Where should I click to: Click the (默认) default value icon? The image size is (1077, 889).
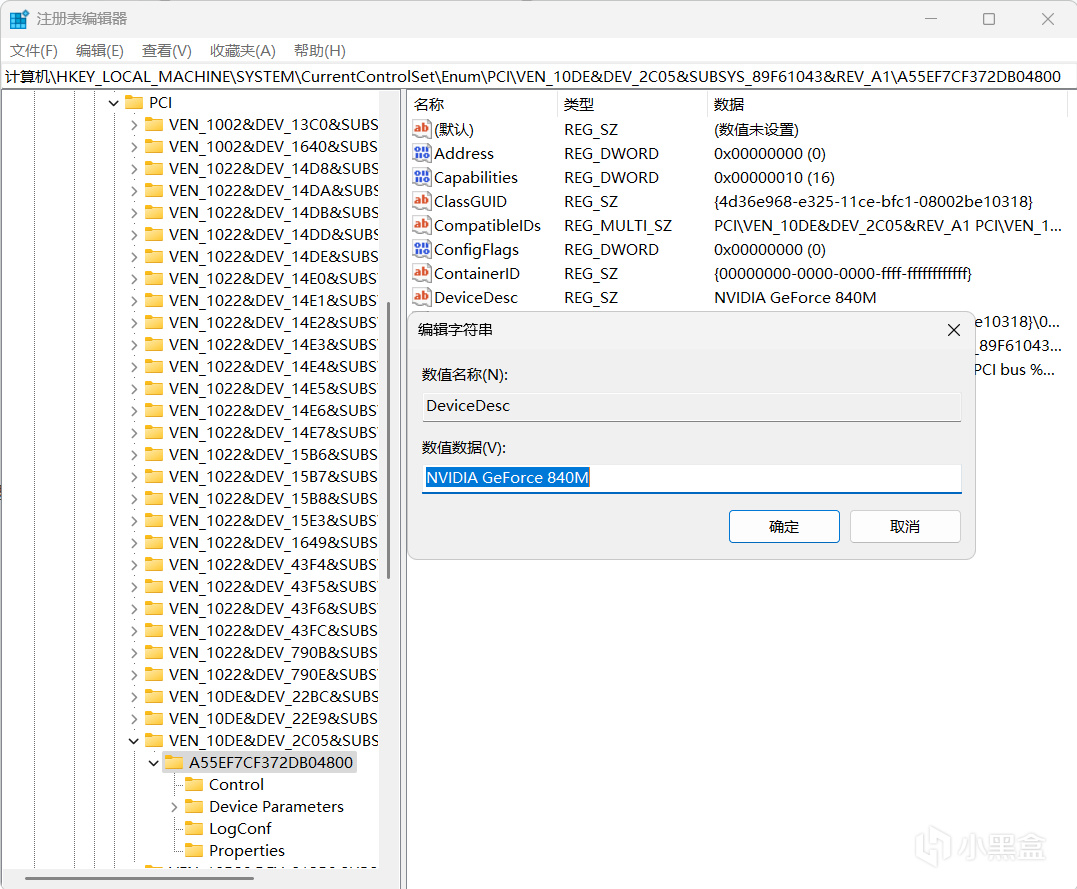click(x=422, y=128)
